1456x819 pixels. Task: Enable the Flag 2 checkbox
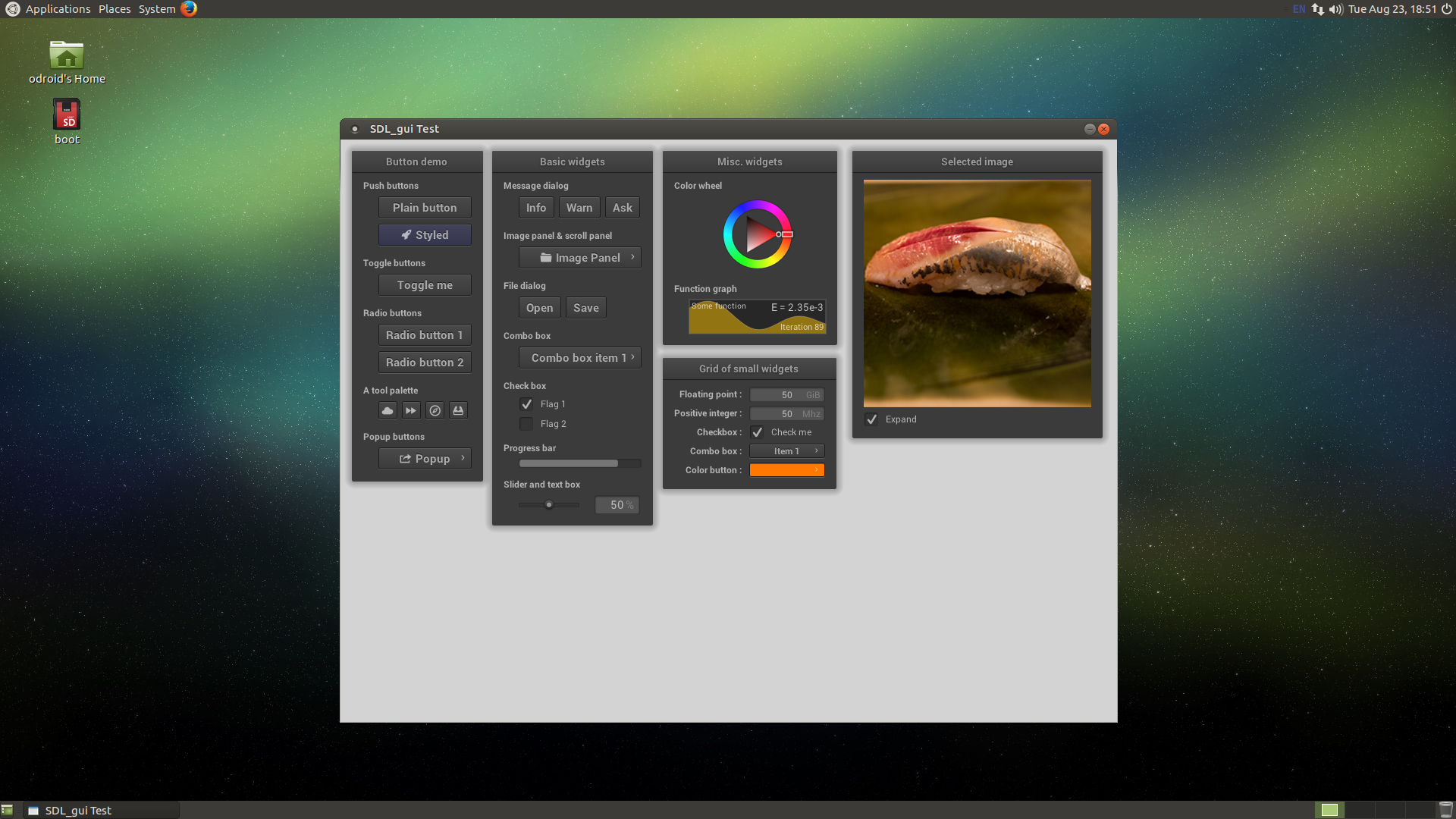(x=526, y=424)
